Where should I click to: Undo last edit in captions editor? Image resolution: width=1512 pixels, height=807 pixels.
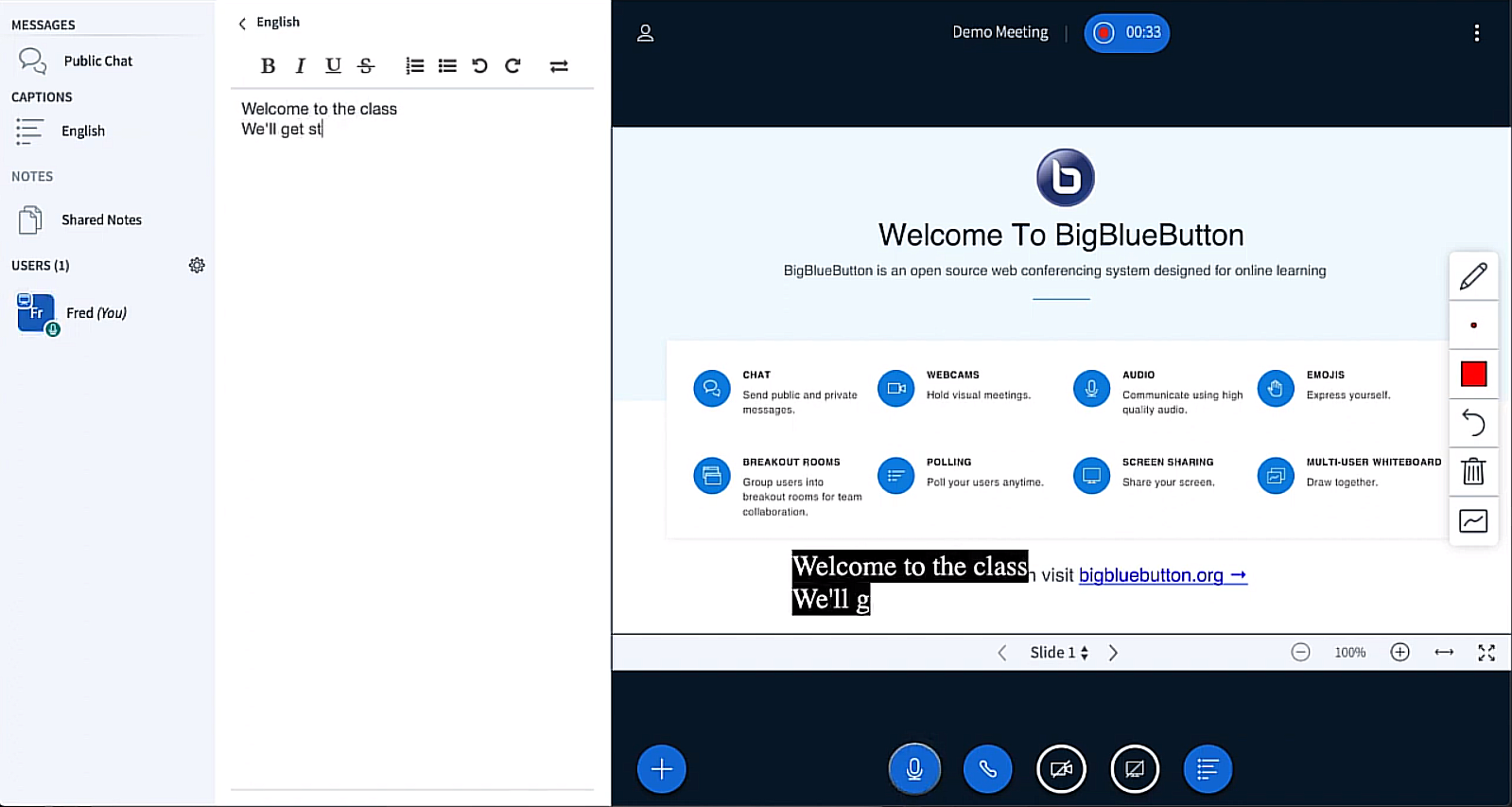[479, 65]
